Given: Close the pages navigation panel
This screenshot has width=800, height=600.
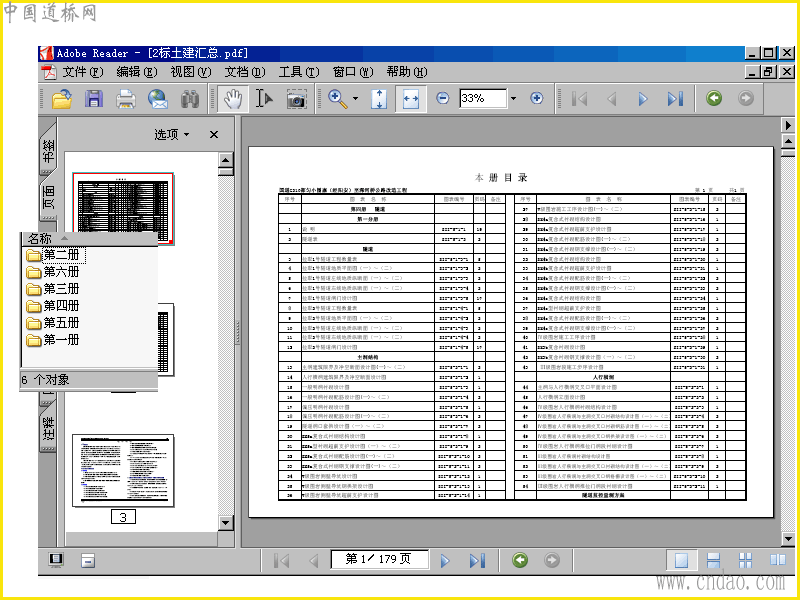Looking at the screenshot, I should (214, 135).
